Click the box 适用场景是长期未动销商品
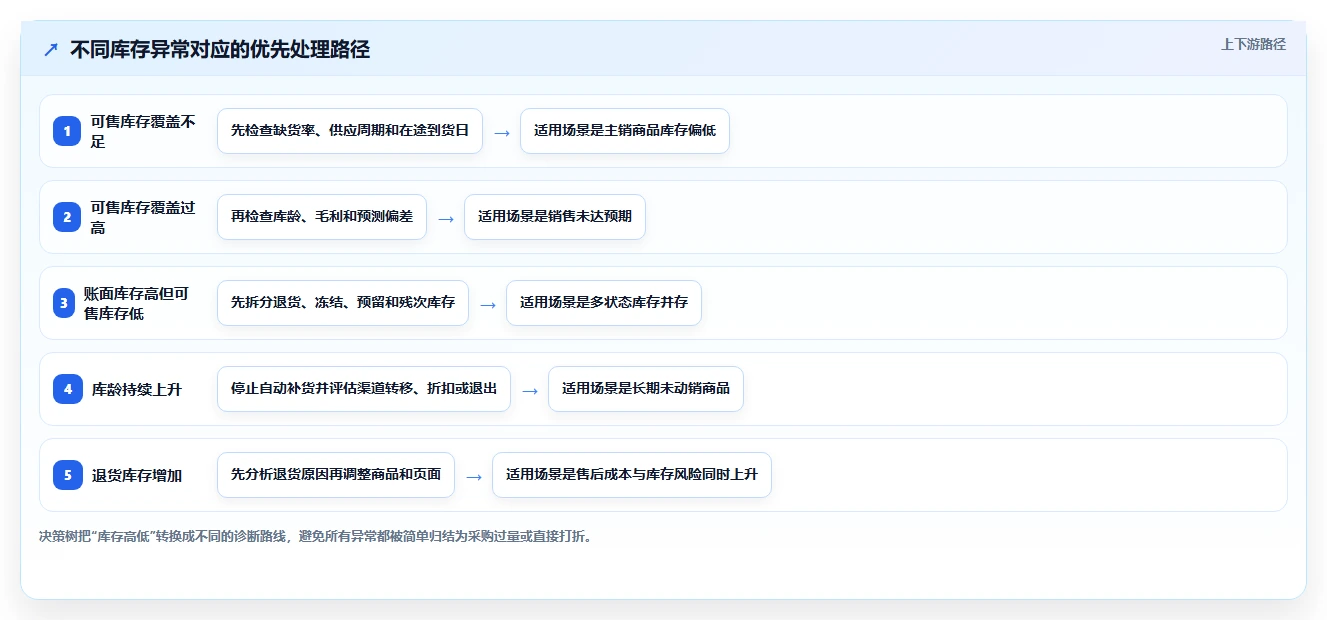 (x=646, y=389)
